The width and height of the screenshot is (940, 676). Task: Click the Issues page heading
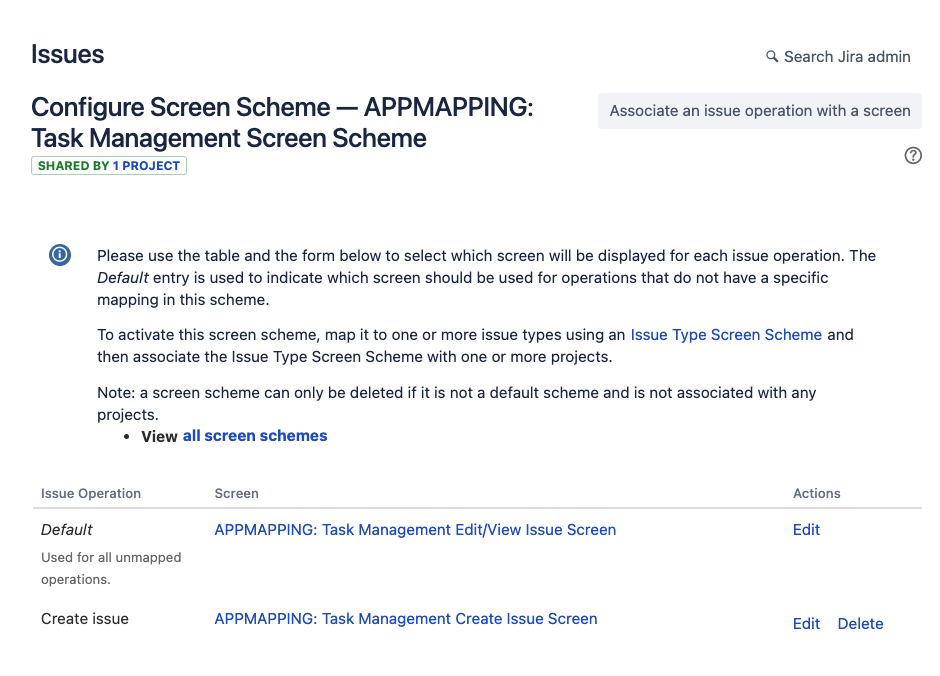pyautogui.click(x=67, y=54)
